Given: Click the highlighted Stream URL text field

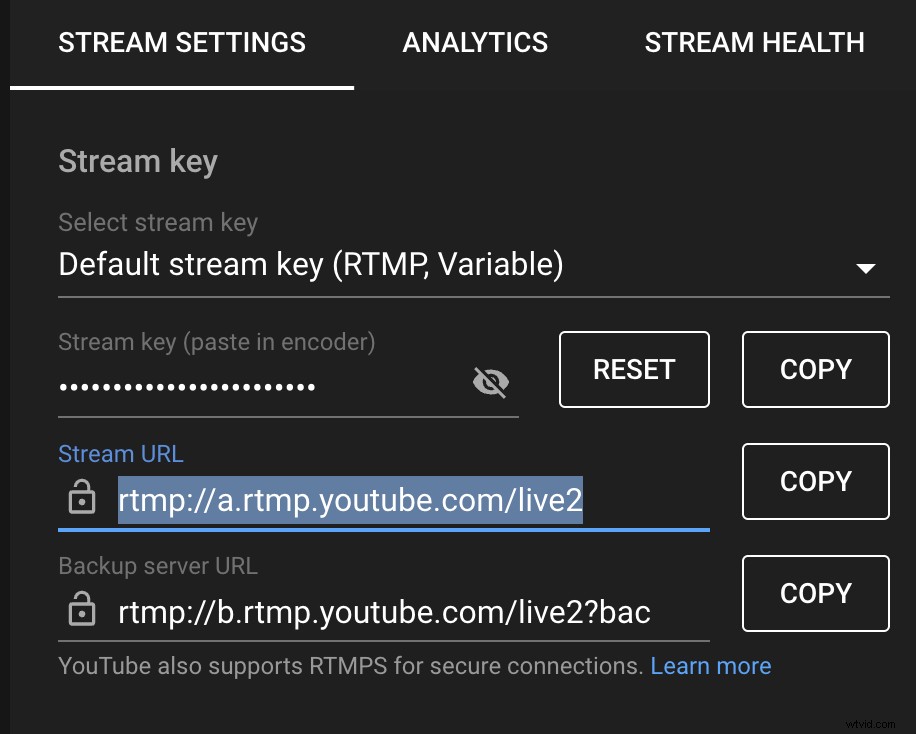Looking at the screenshot, I should [x=350, y=500].
